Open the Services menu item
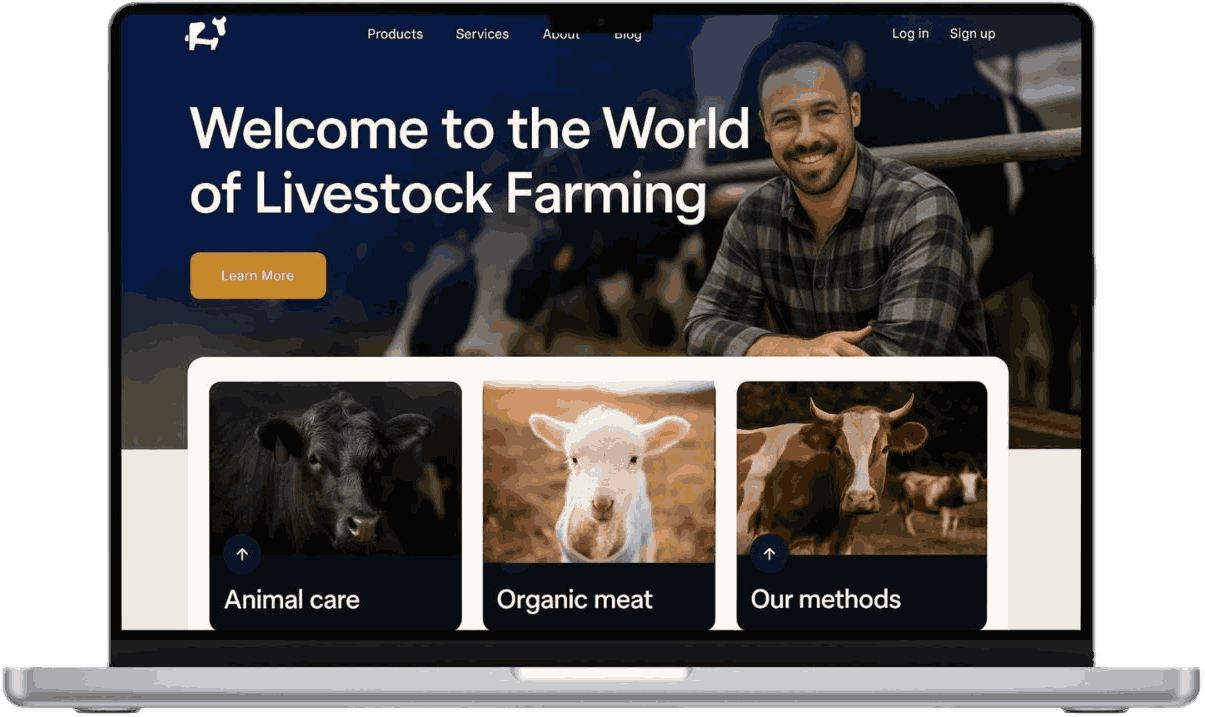Viewport: 1205px width, 717px height. tap(482, 34)
